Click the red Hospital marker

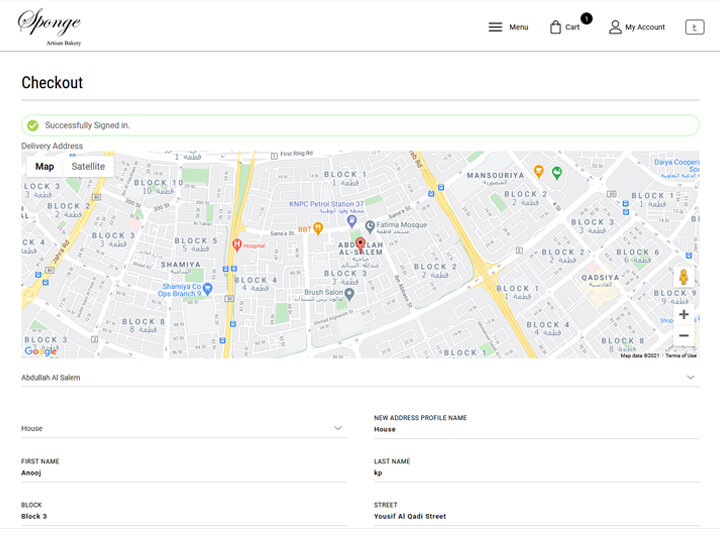[237, 245]
